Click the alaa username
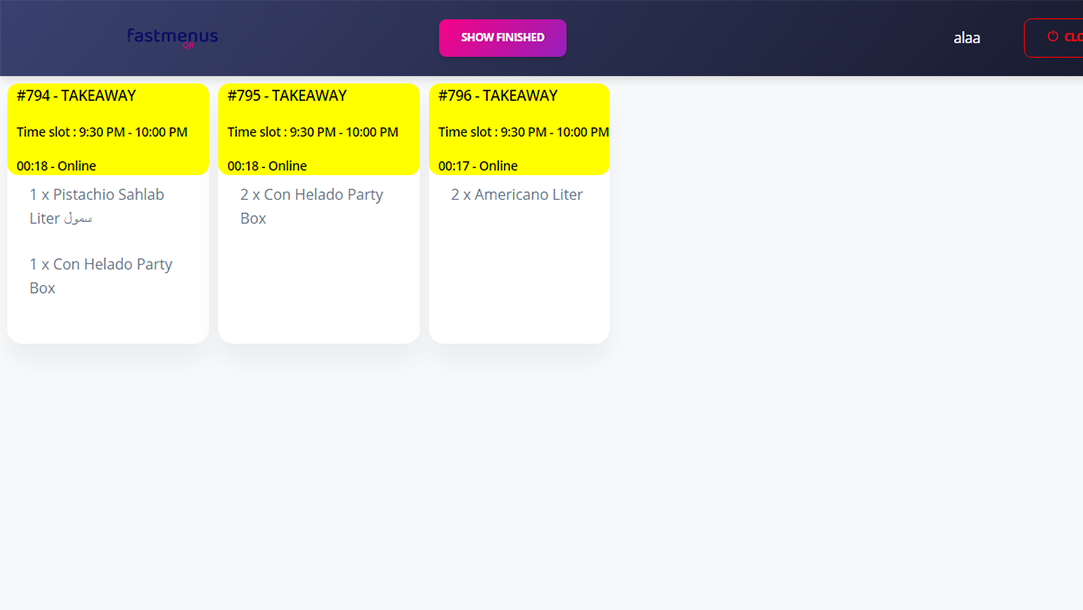This screenshot has height=610, width=1083. click(x=966, y=38)
